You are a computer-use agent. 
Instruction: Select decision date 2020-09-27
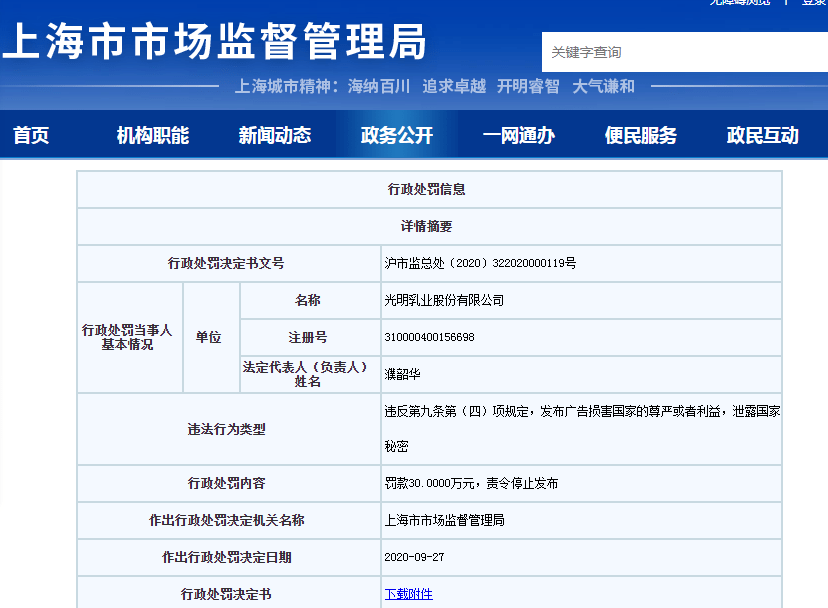[x=414, y=557]
